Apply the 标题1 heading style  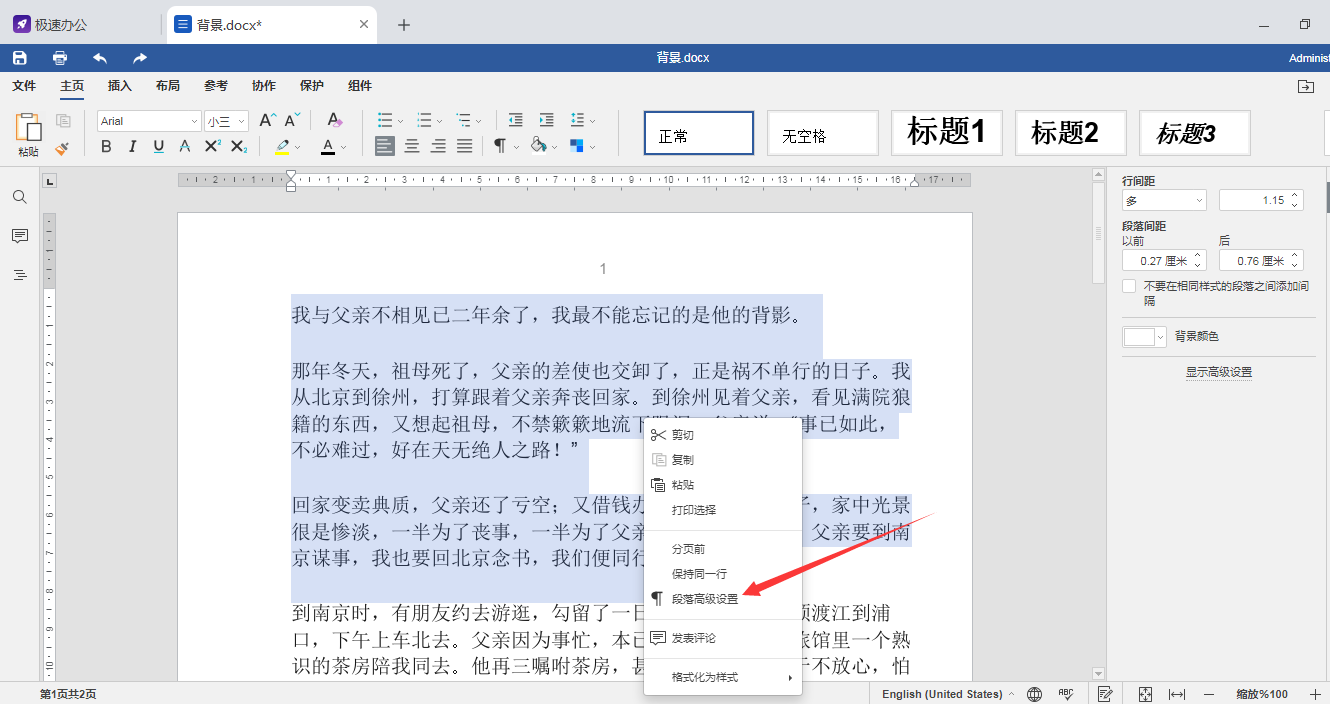pos(946,132)
